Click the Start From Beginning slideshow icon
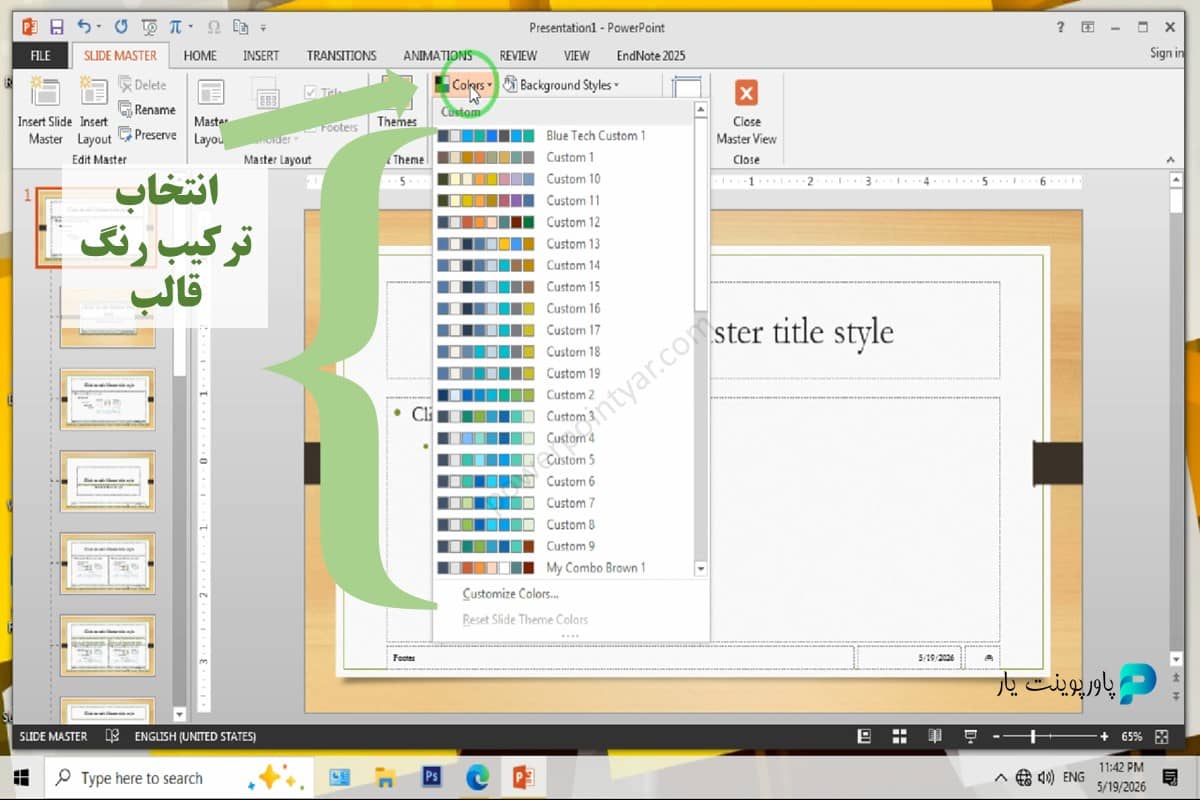1200x800 pixels. tap(150, 27)
